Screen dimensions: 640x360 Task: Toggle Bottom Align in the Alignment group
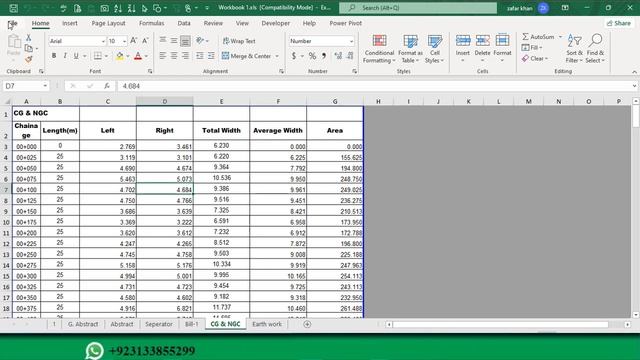[185, 40]
